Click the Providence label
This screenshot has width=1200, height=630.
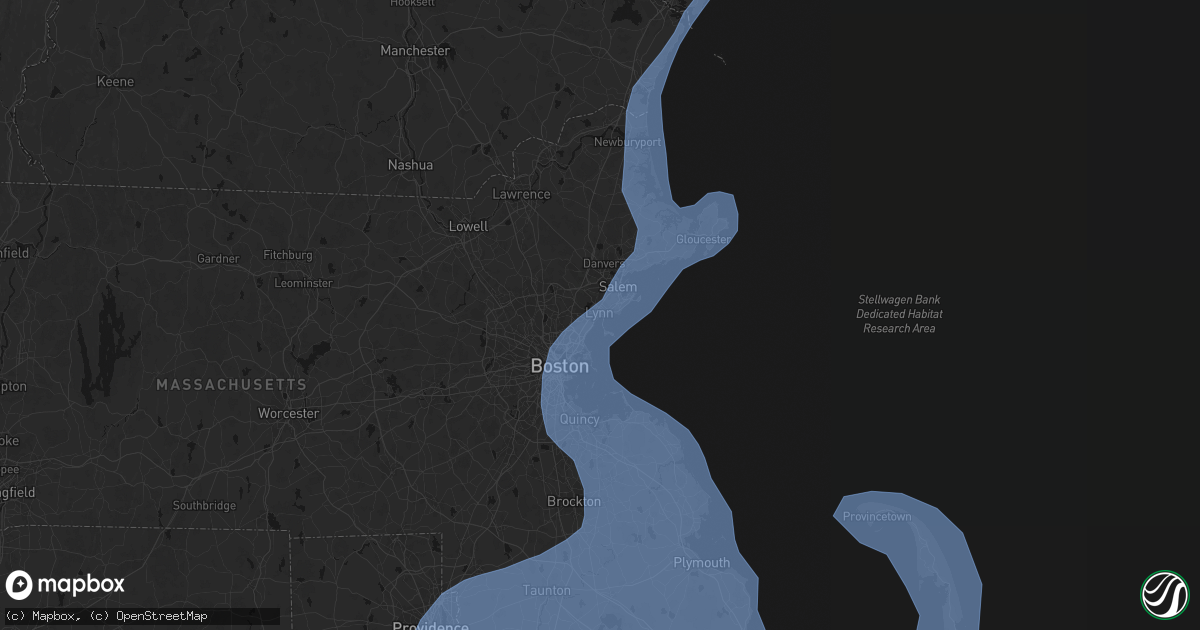(x=430, y=626)
